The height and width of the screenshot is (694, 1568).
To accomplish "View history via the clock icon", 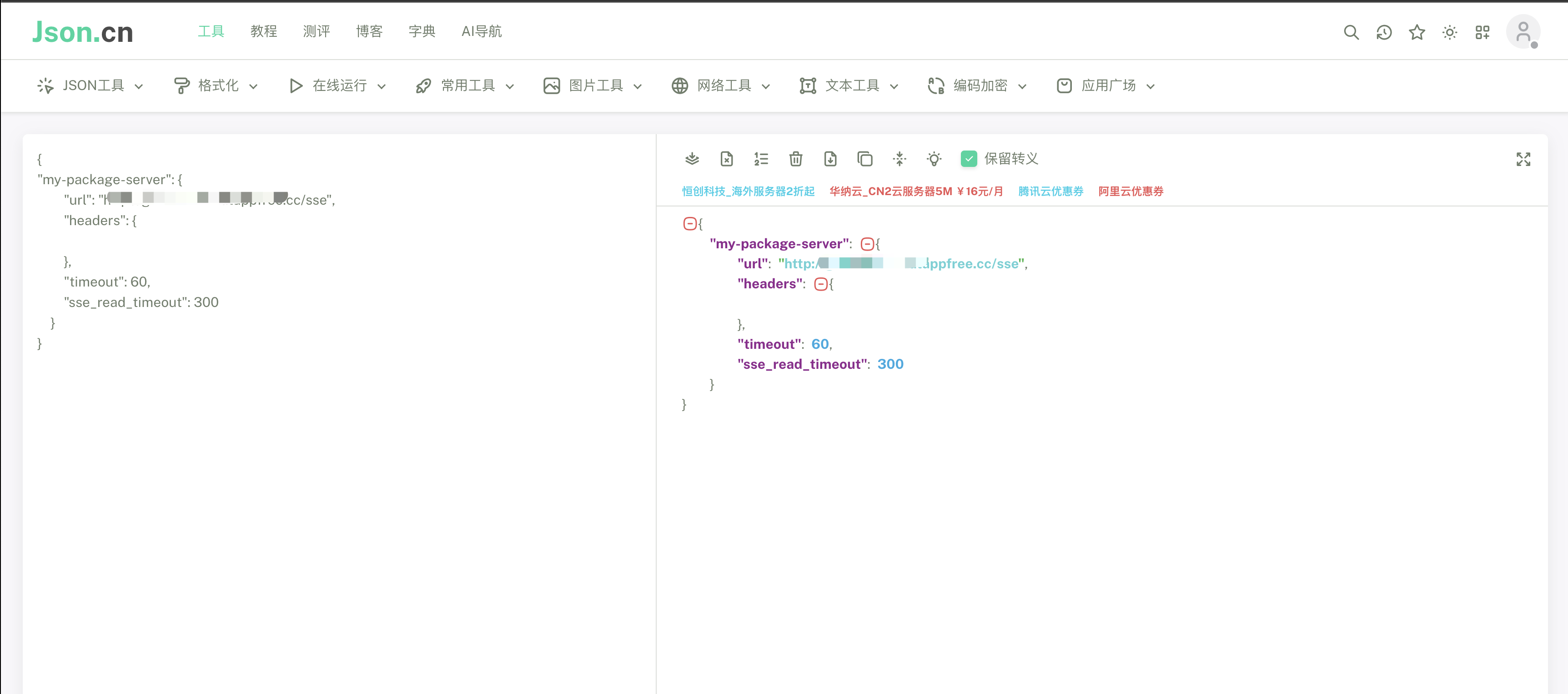I will pos(1384,32).
